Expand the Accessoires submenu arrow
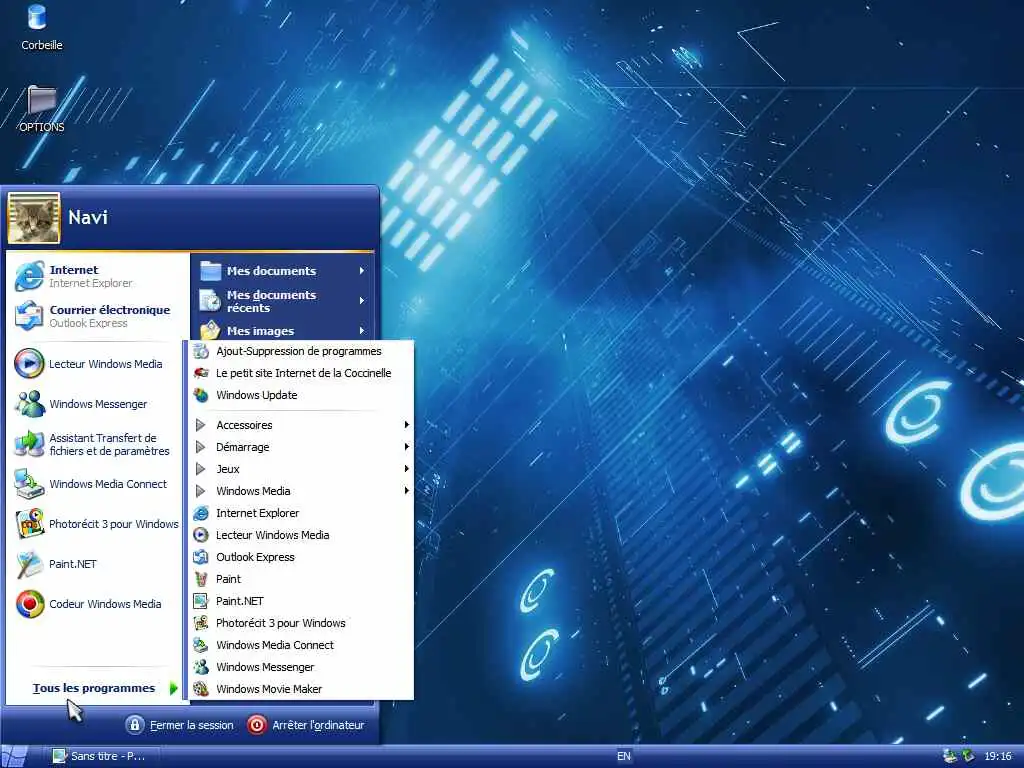Screen dimensions: 1024x768 [x=406, y=425]
